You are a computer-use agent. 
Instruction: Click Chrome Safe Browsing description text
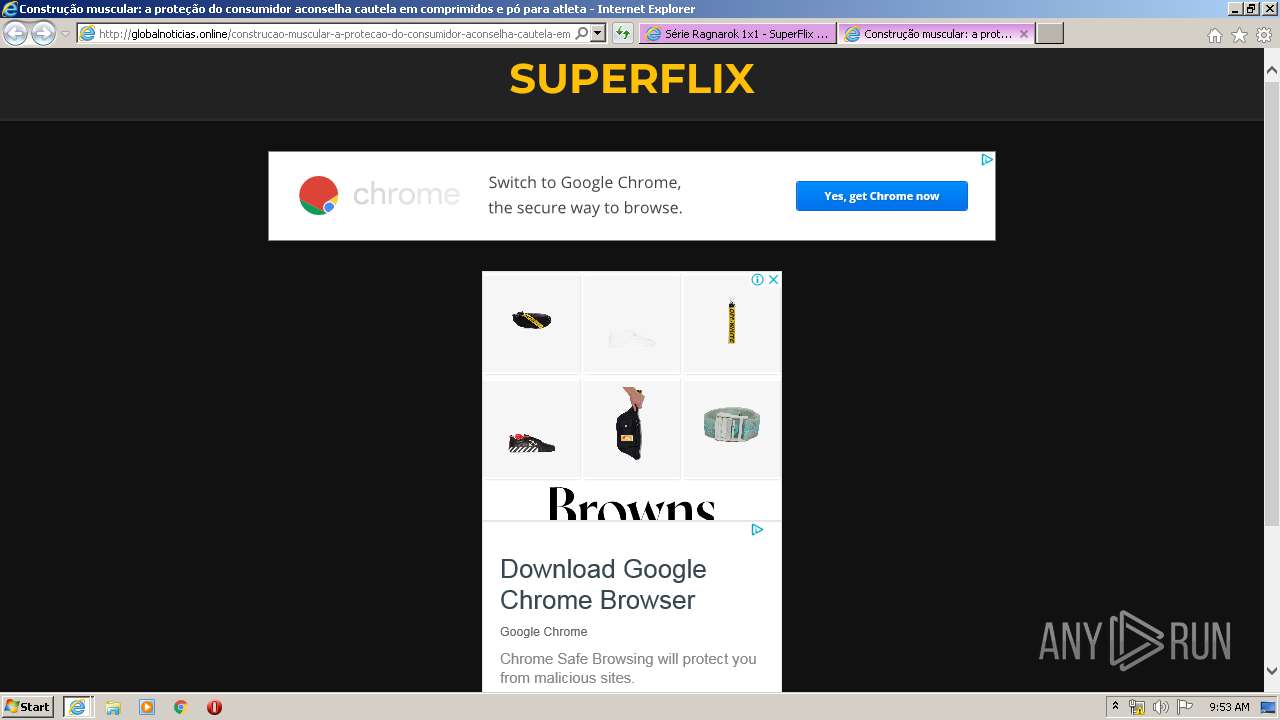click(x=628, y=668)
